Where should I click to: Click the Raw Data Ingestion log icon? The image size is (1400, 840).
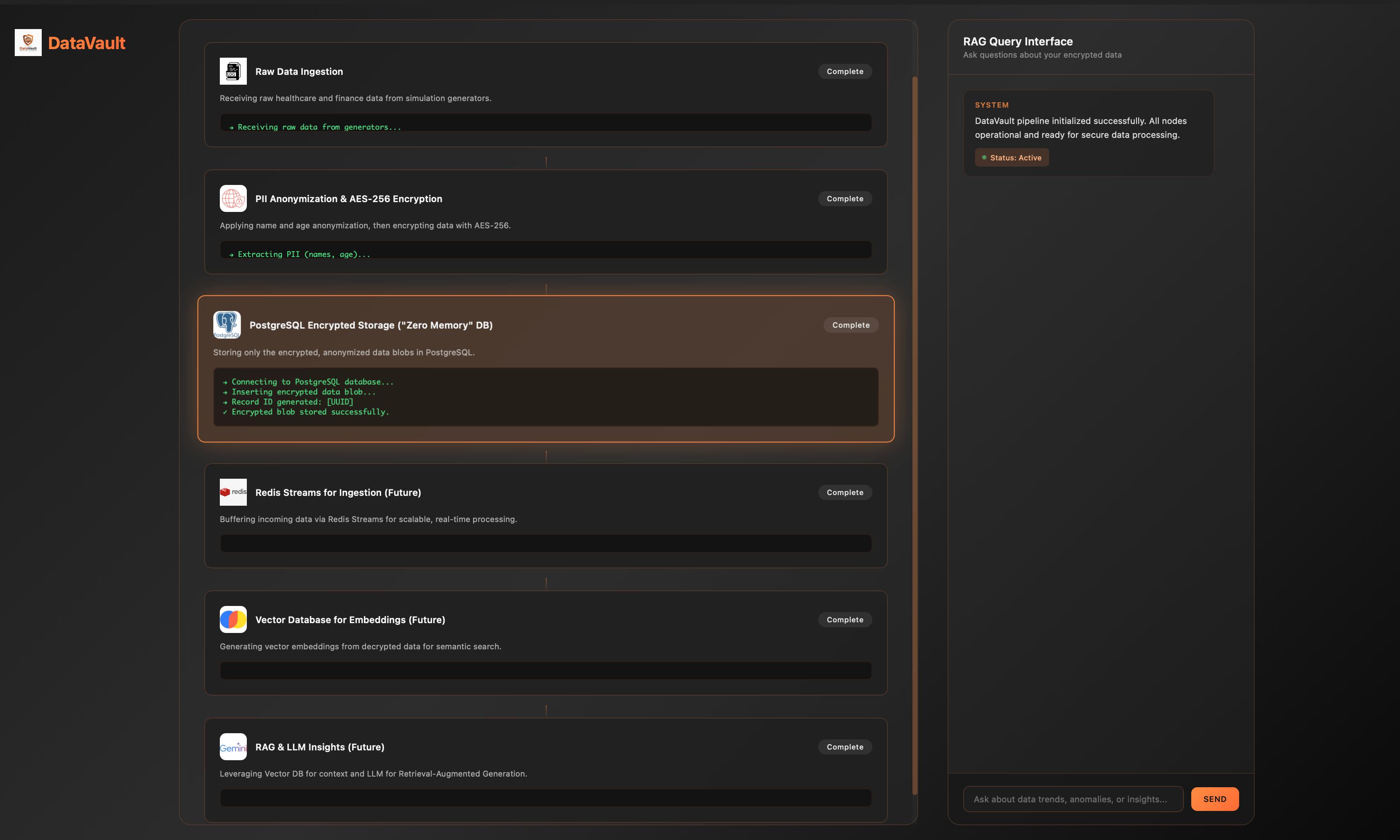point(233,71)
